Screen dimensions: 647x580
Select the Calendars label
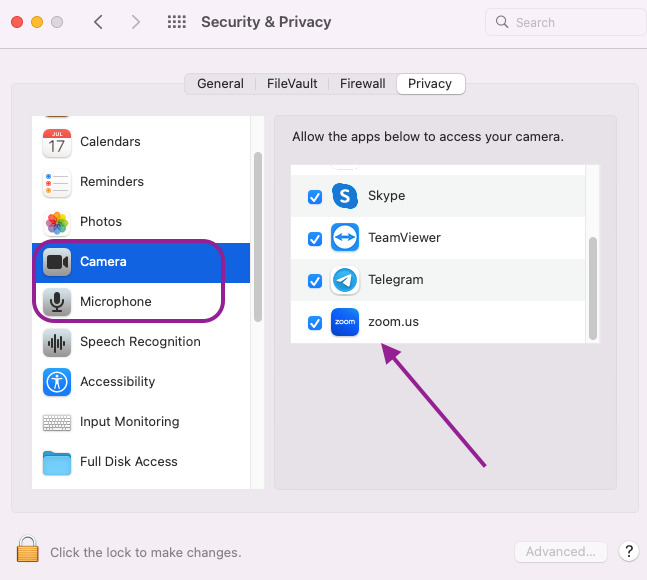[x=110, y=142]
